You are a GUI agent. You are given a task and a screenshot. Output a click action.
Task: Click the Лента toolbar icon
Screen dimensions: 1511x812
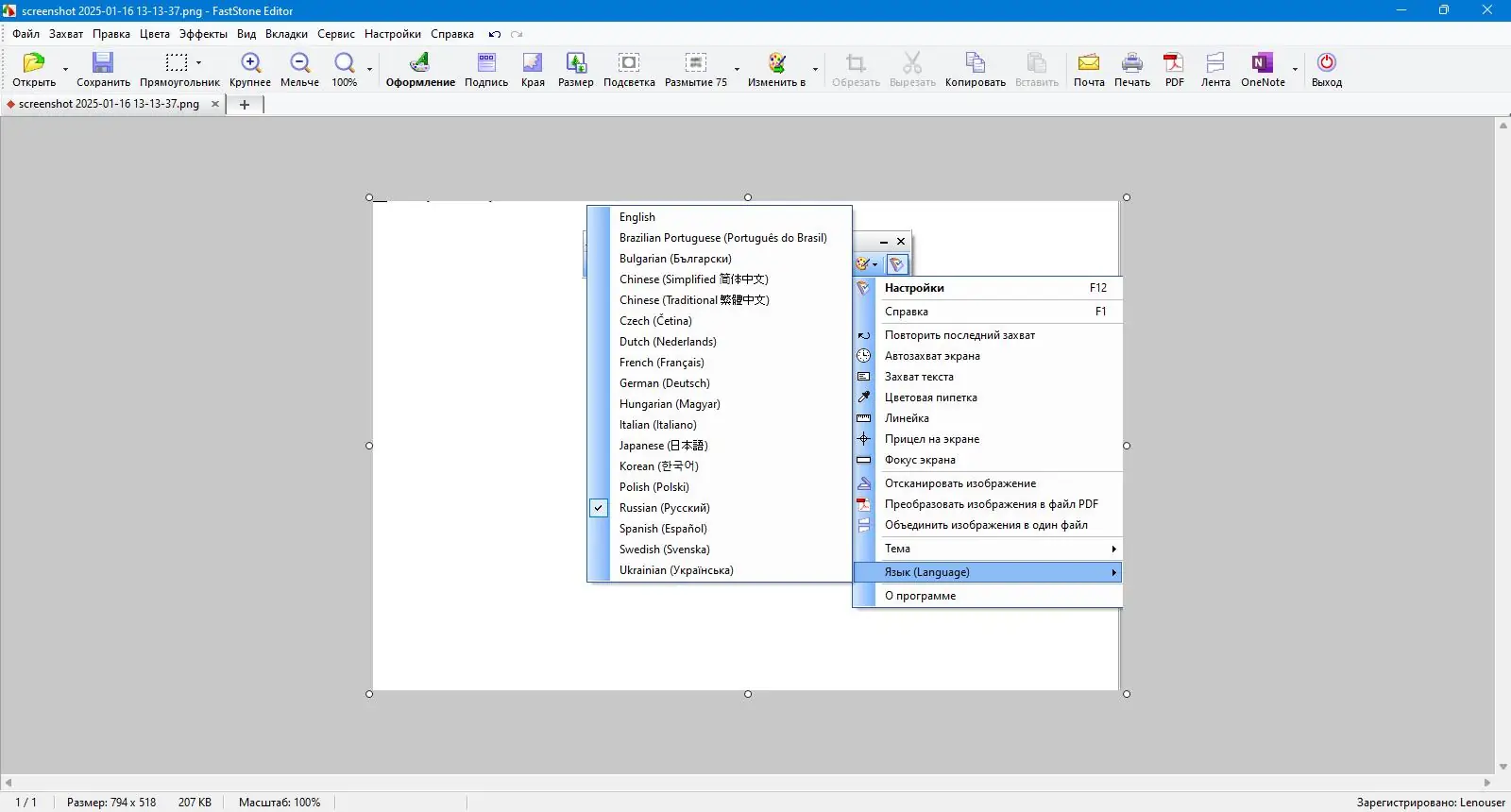[1215, 63]
